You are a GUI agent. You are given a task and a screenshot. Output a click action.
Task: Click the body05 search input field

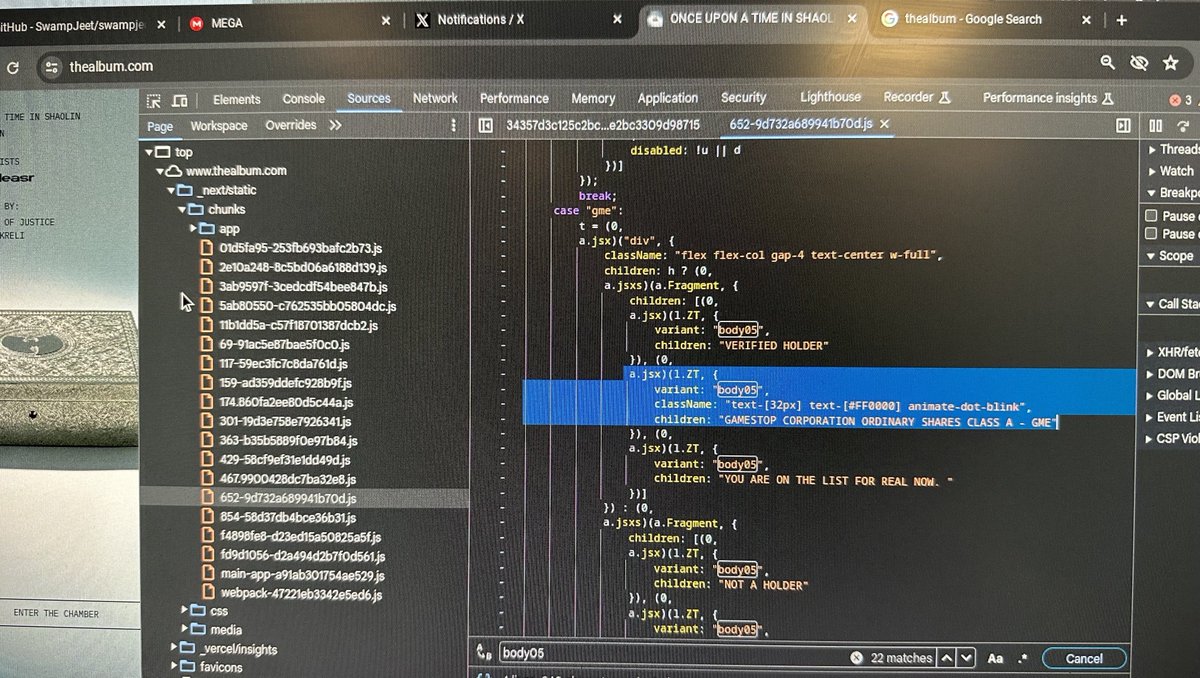670,654
